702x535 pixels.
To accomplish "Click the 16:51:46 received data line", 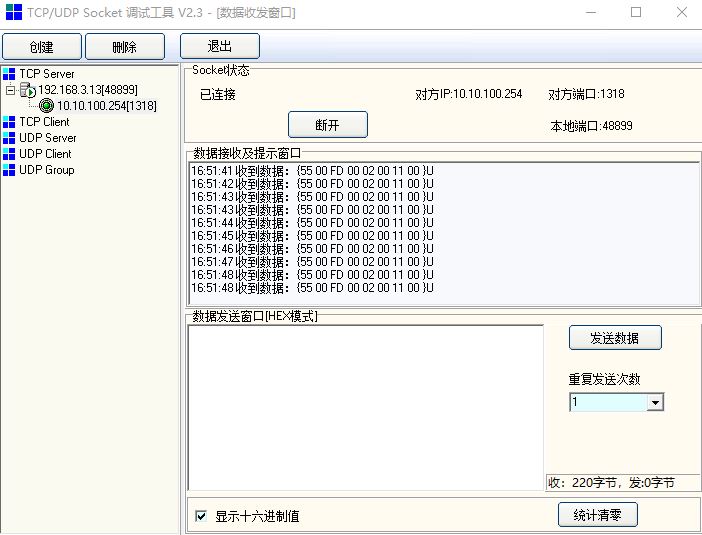I will [x=312, y=249].
